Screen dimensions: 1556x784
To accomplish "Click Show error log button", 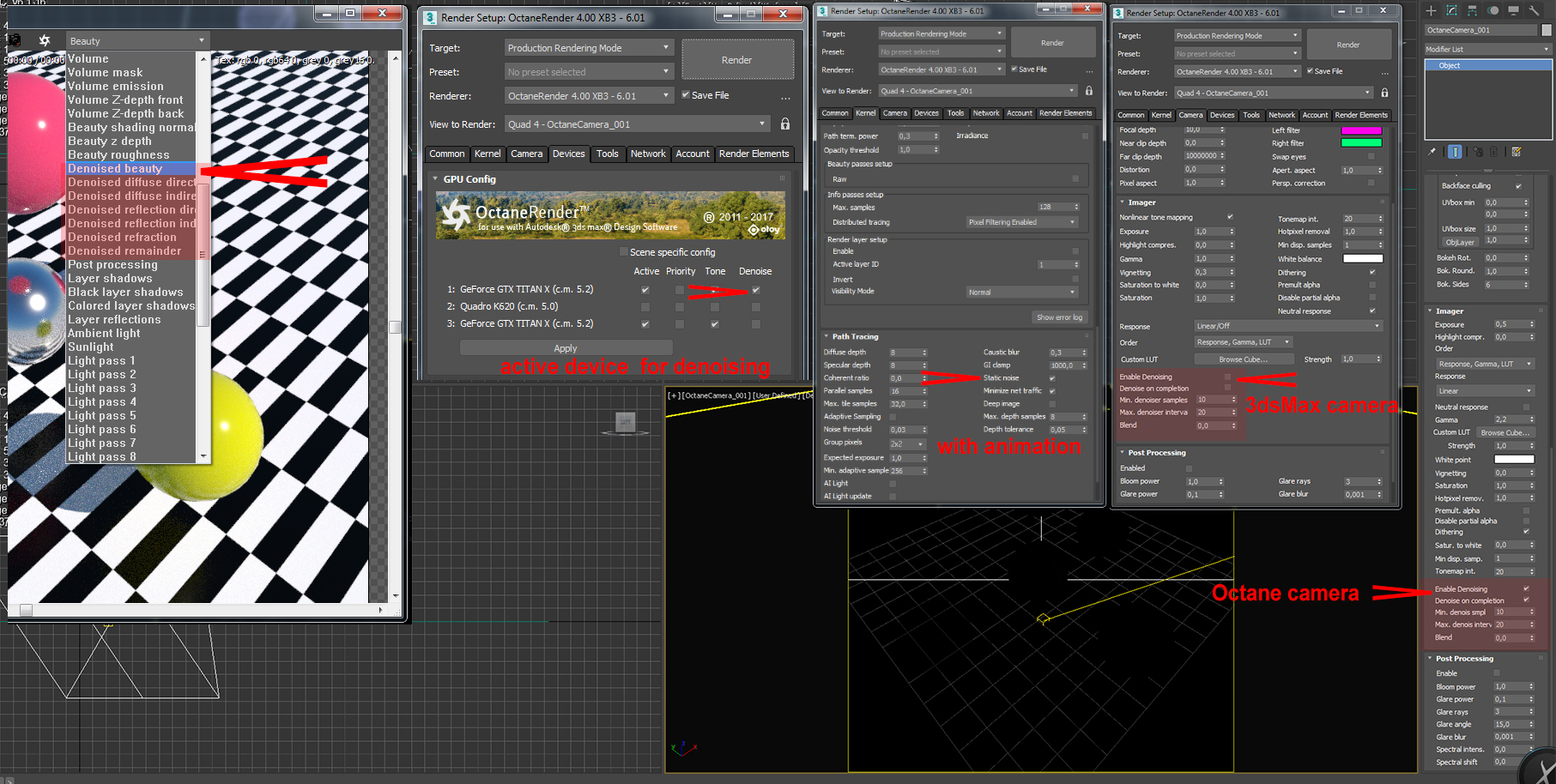I will 1059,317.
